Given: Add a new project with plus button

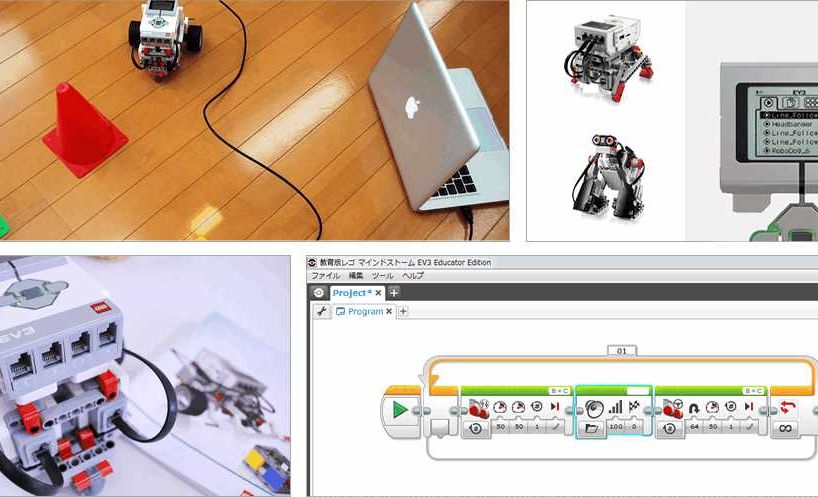Looking at the screenshot, I should pos(394,293).
